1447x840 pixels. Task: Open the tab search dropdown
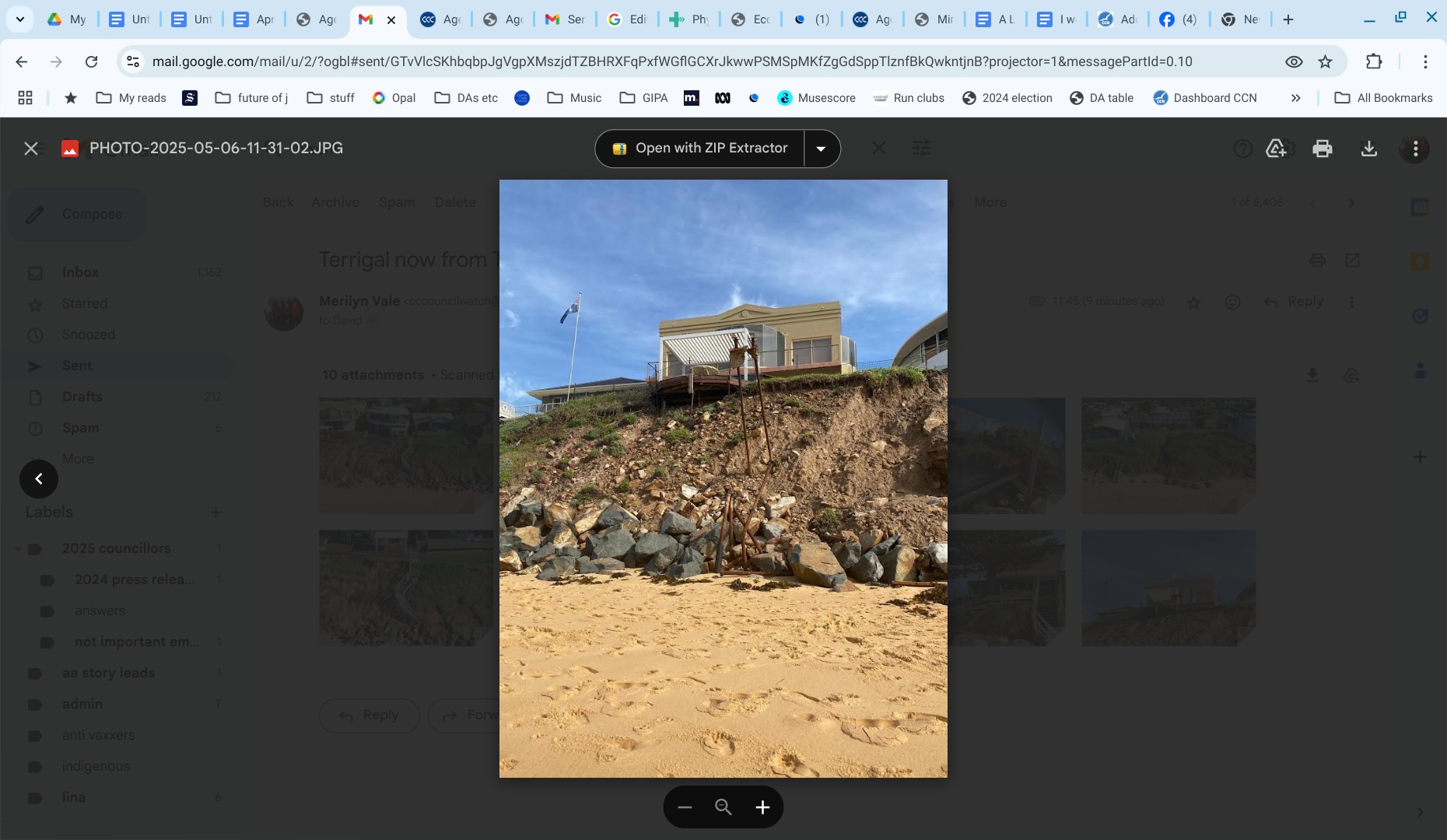pos(19,19)
